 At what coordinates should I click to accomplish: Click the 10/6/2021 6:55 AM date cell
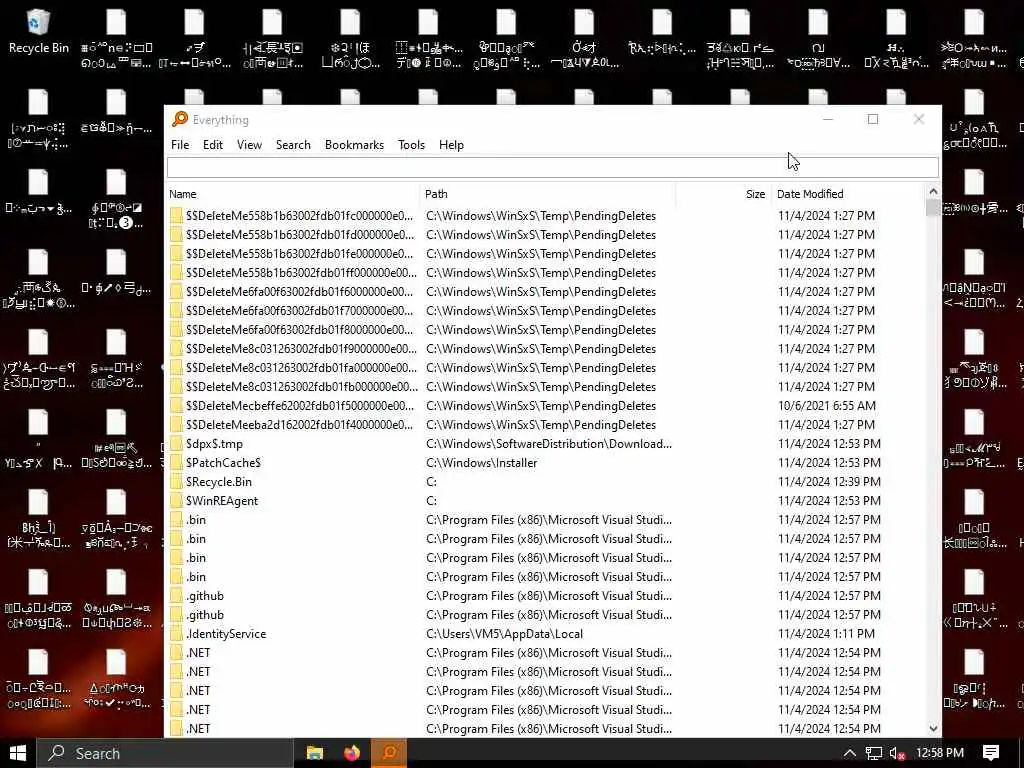[x=827, y=406]
